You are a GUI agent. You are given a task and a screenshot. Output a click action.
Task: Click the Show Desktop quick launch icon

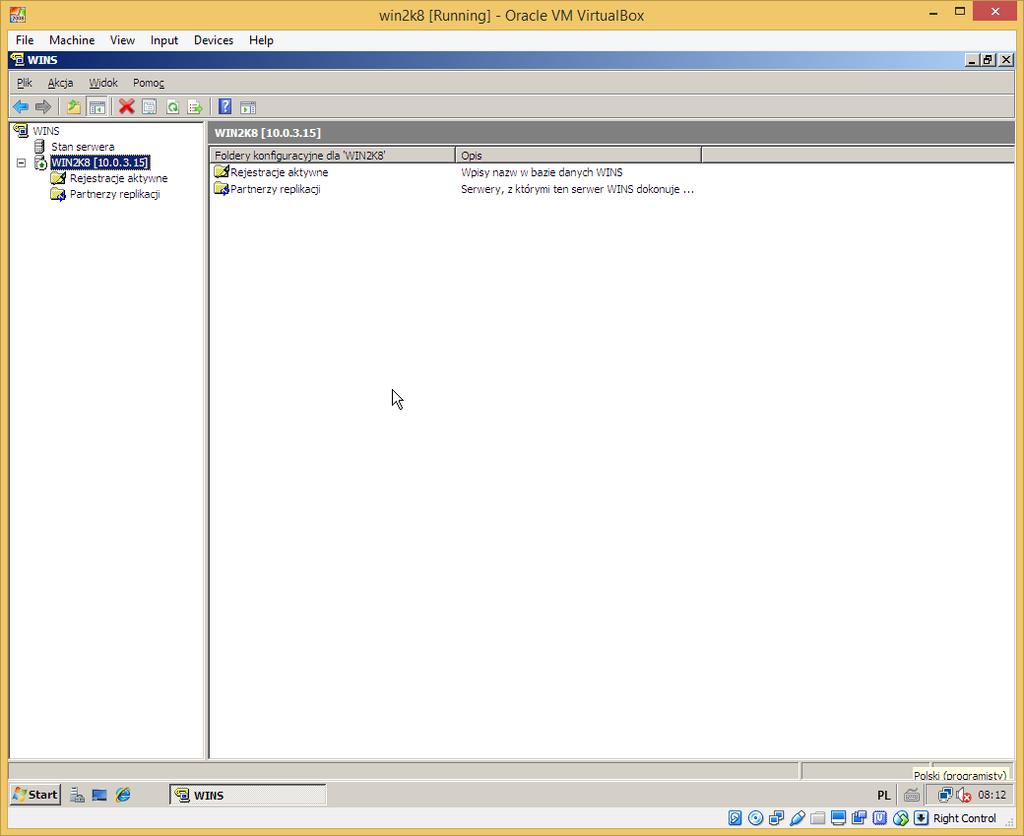99,795
